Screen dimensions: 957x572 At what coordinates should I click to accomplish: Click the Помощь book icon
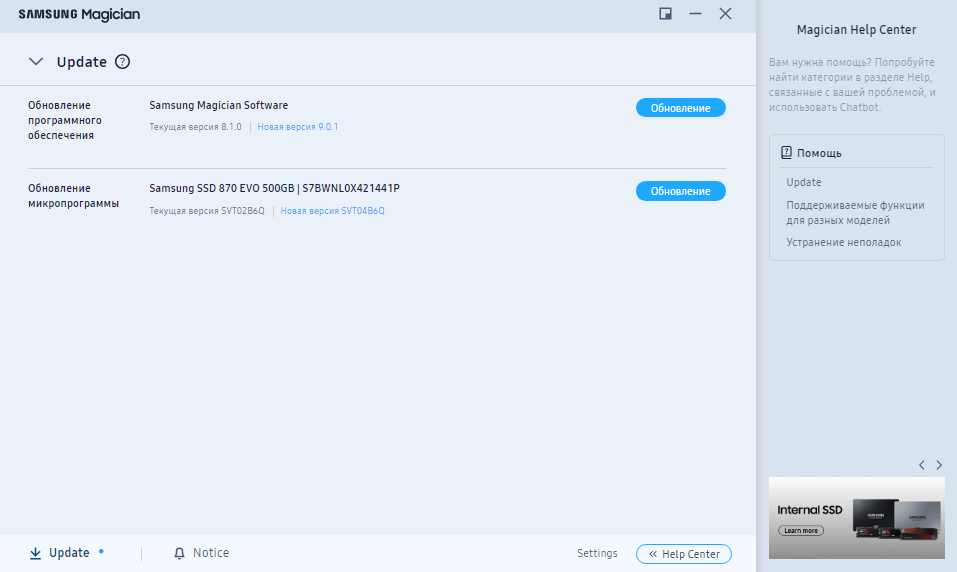(786, 153)
